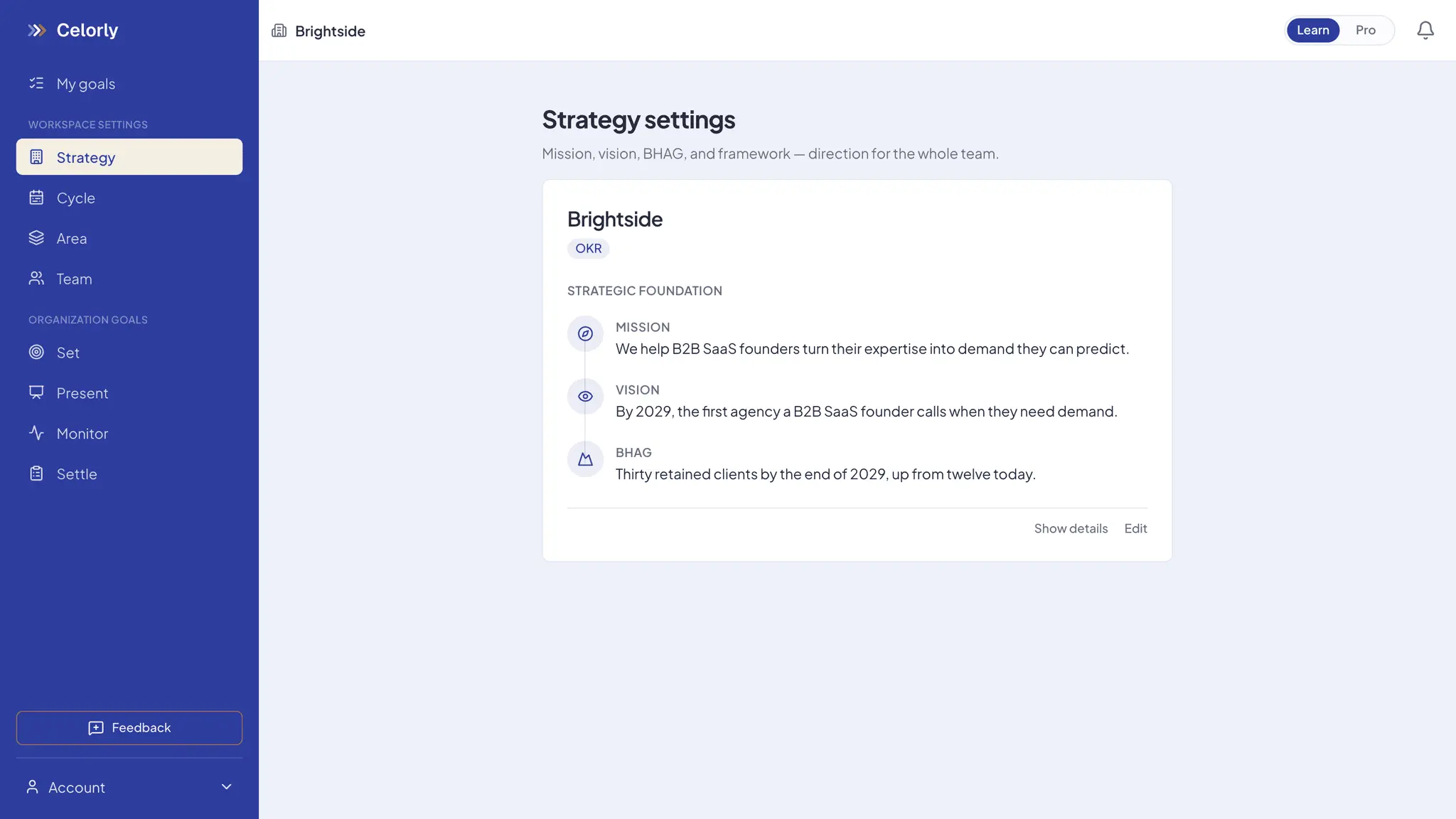
Task: Open the My goals menu item
Action: 129,83
